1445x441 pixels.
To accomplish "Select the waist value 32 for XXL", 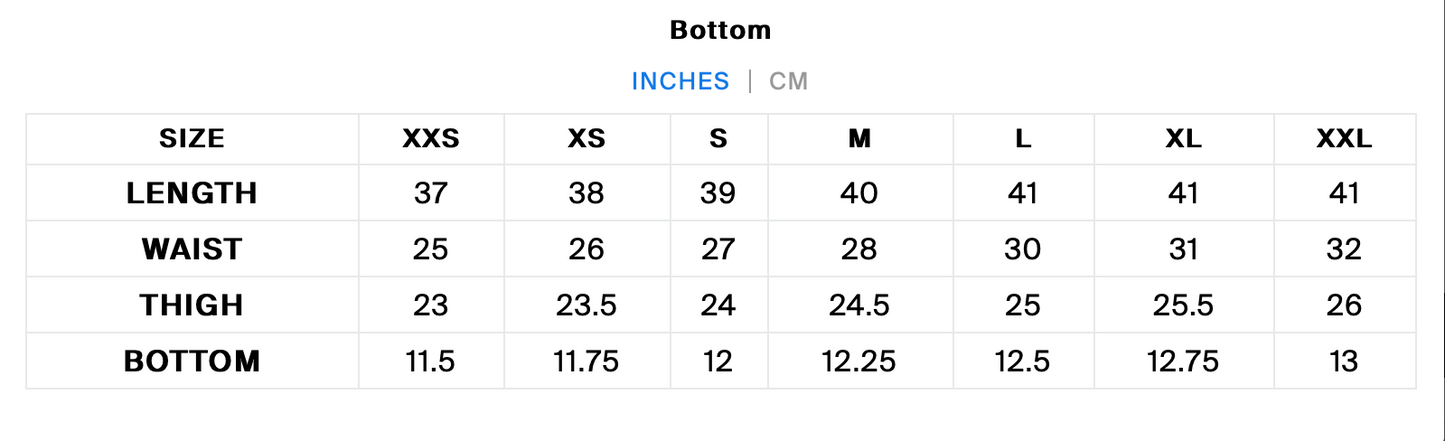I will (1344, 249).
